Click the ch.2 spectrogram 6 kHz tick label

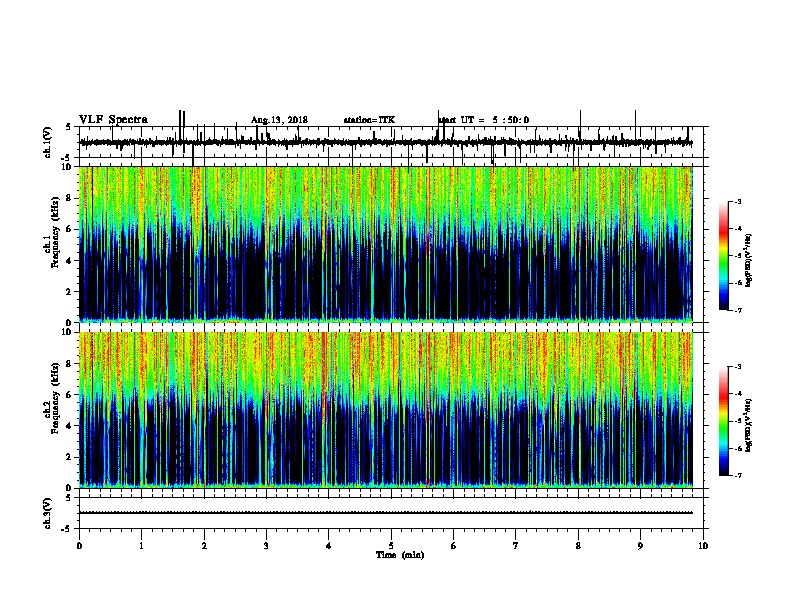(x=69, y=395)
